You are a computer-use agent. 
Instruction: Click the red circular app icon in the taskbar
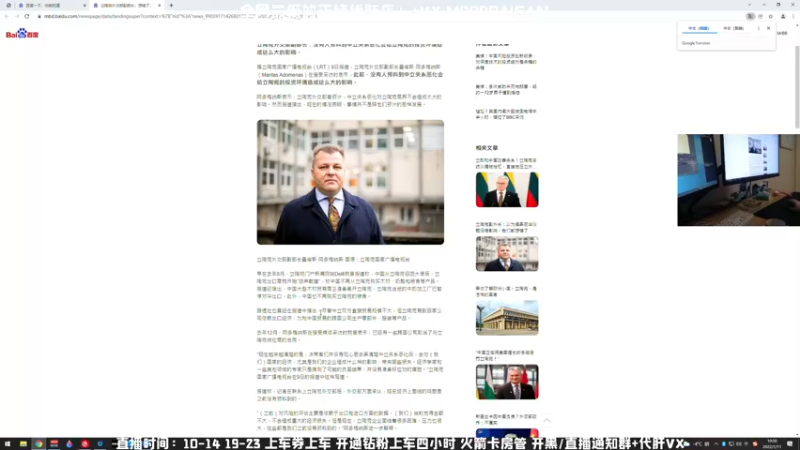click(x=85, y=444)
